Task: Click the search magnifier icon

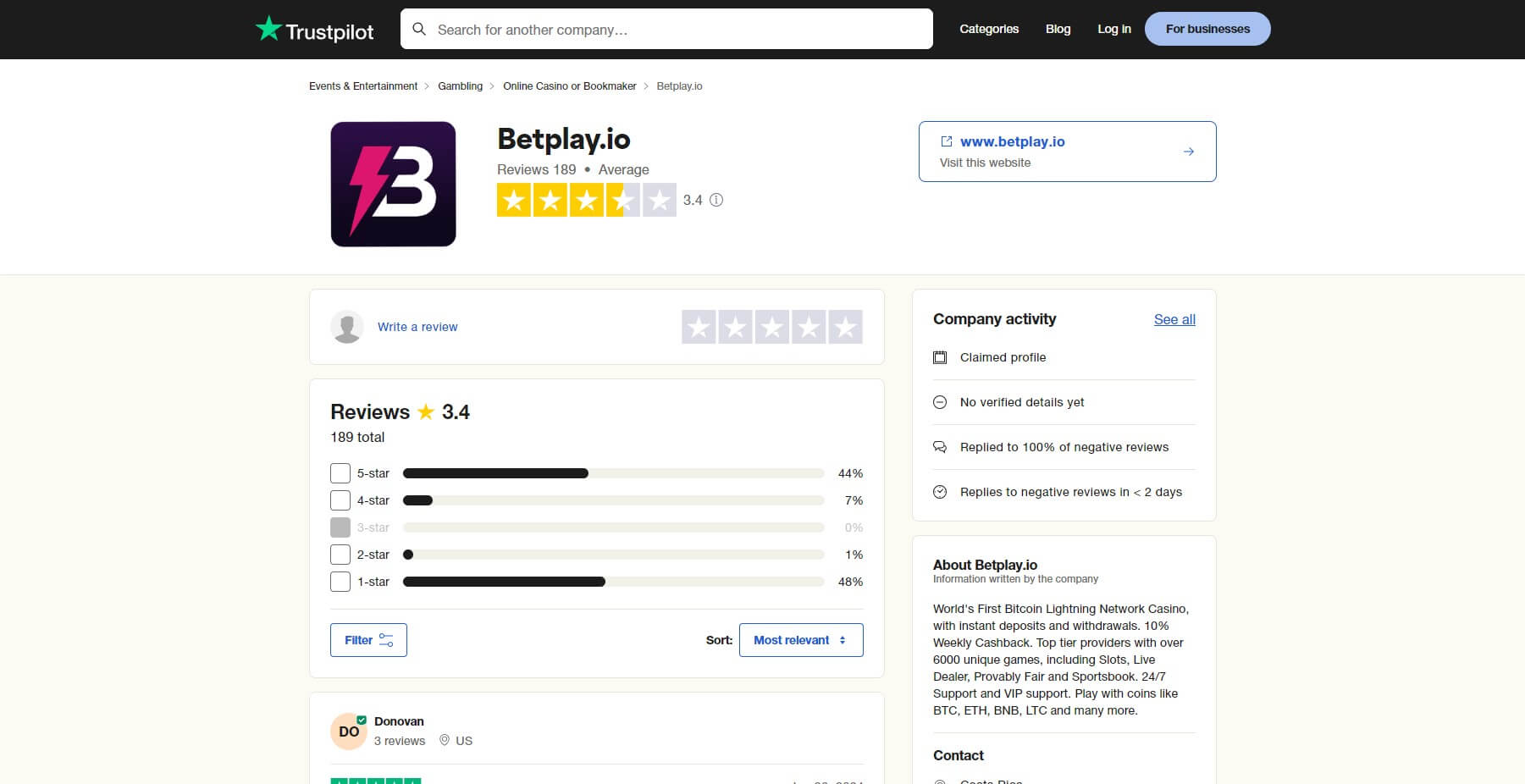Action: [x=419, y=29]
